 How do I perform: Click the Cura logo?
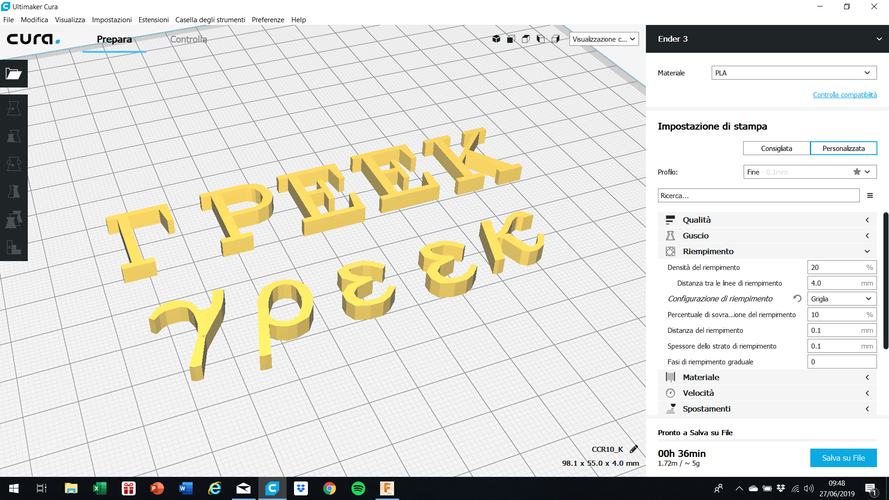pyautogui.click(x=33, y=39)
